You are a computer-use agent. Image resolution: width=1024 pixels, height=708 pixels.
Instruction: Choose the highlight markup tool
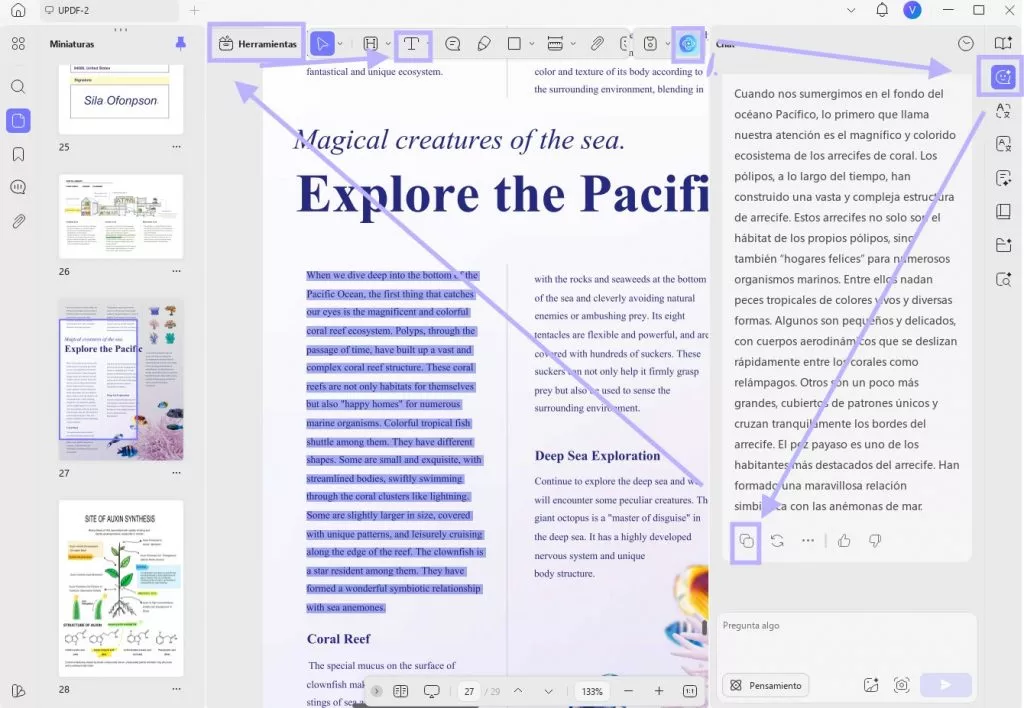370,44
